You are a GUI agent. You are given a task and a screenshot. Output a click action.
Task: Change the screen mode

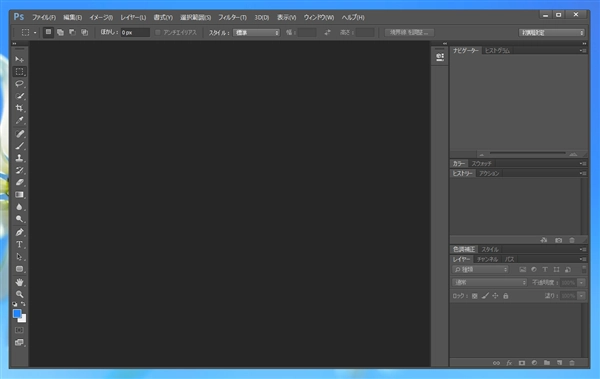[x=19, y=343]
